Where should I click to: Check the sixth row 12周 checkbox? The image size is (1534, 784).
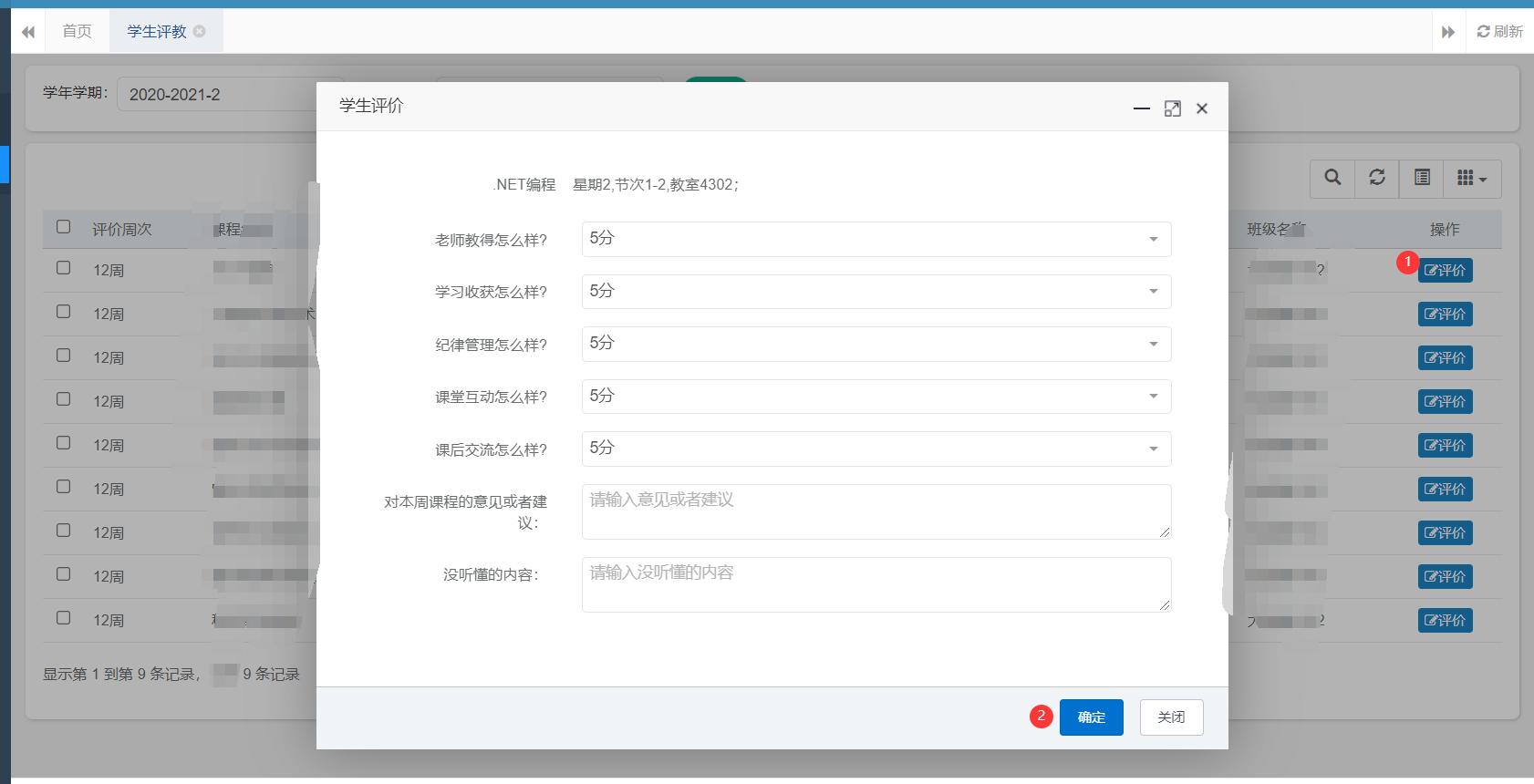63,487
